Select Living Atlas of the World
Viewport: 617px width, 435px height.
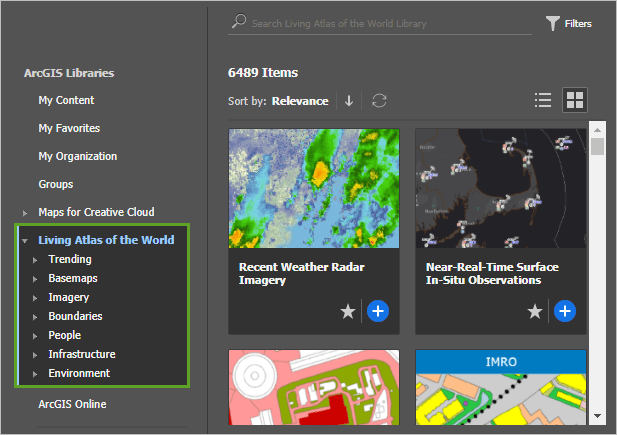[106, 240]
